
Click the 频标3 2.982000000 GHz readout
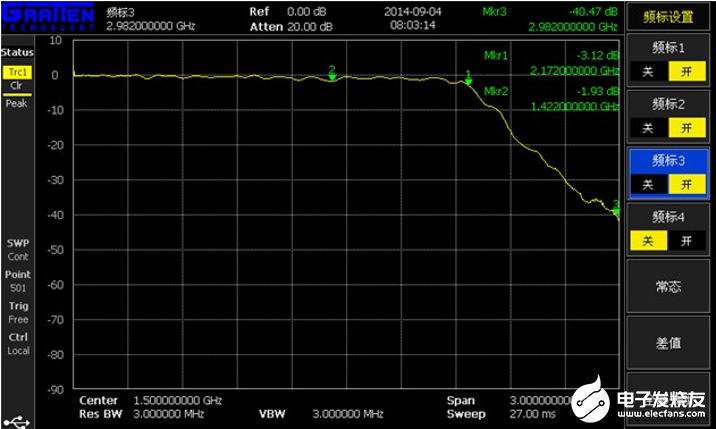(151, 19)
